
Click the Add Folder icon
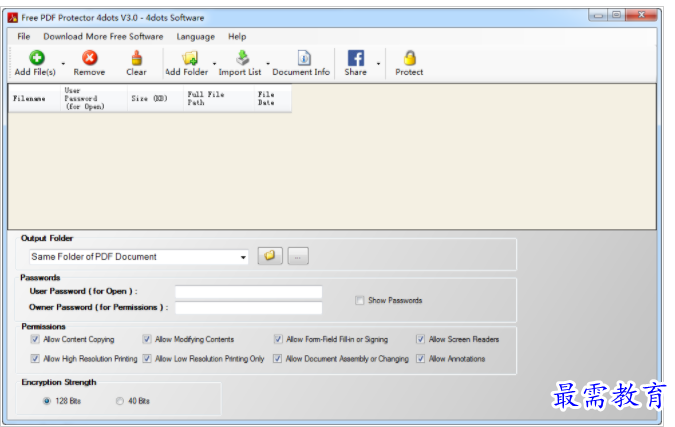(190, 58)
